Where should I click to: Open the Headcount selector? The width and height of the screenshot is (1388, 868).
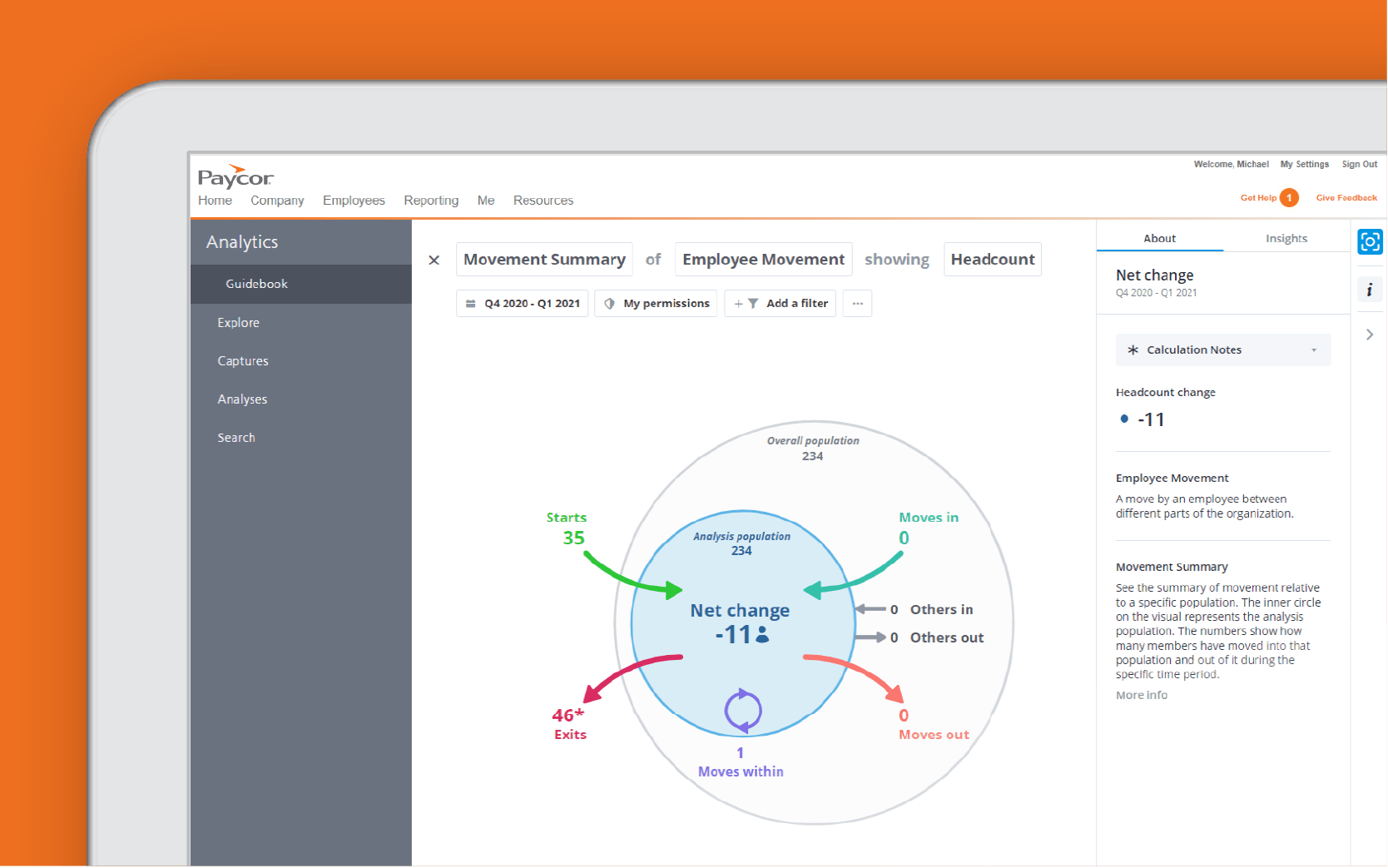pos(993,260)
